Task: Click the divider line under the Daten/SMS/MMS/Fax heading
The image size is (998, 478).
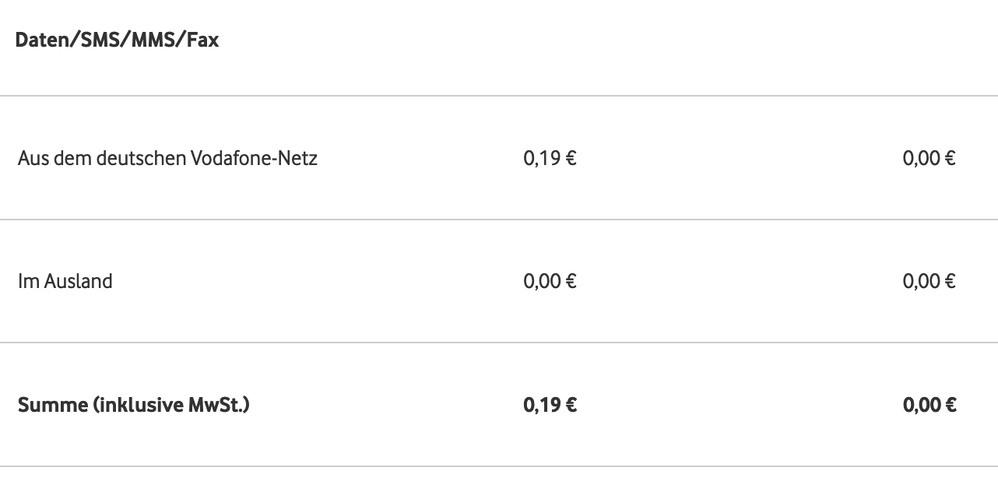Action: click(x=499, y=96)
